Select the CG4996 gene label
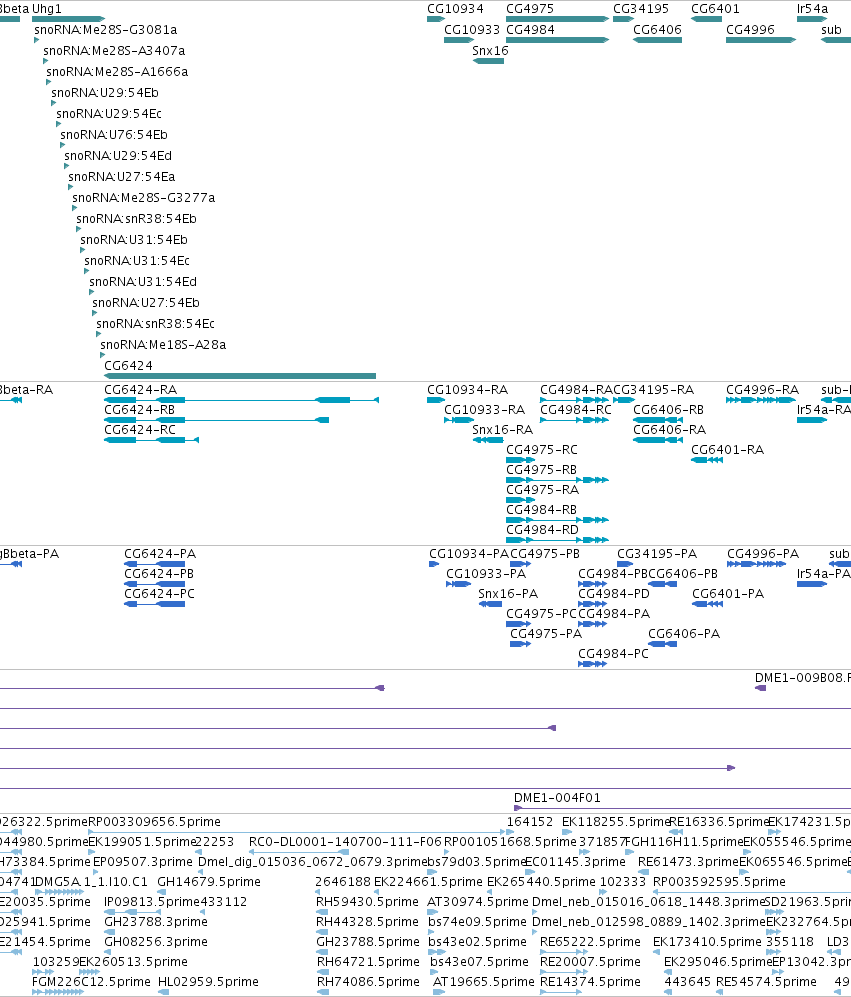851x997 pixels. tap(751, 30)
